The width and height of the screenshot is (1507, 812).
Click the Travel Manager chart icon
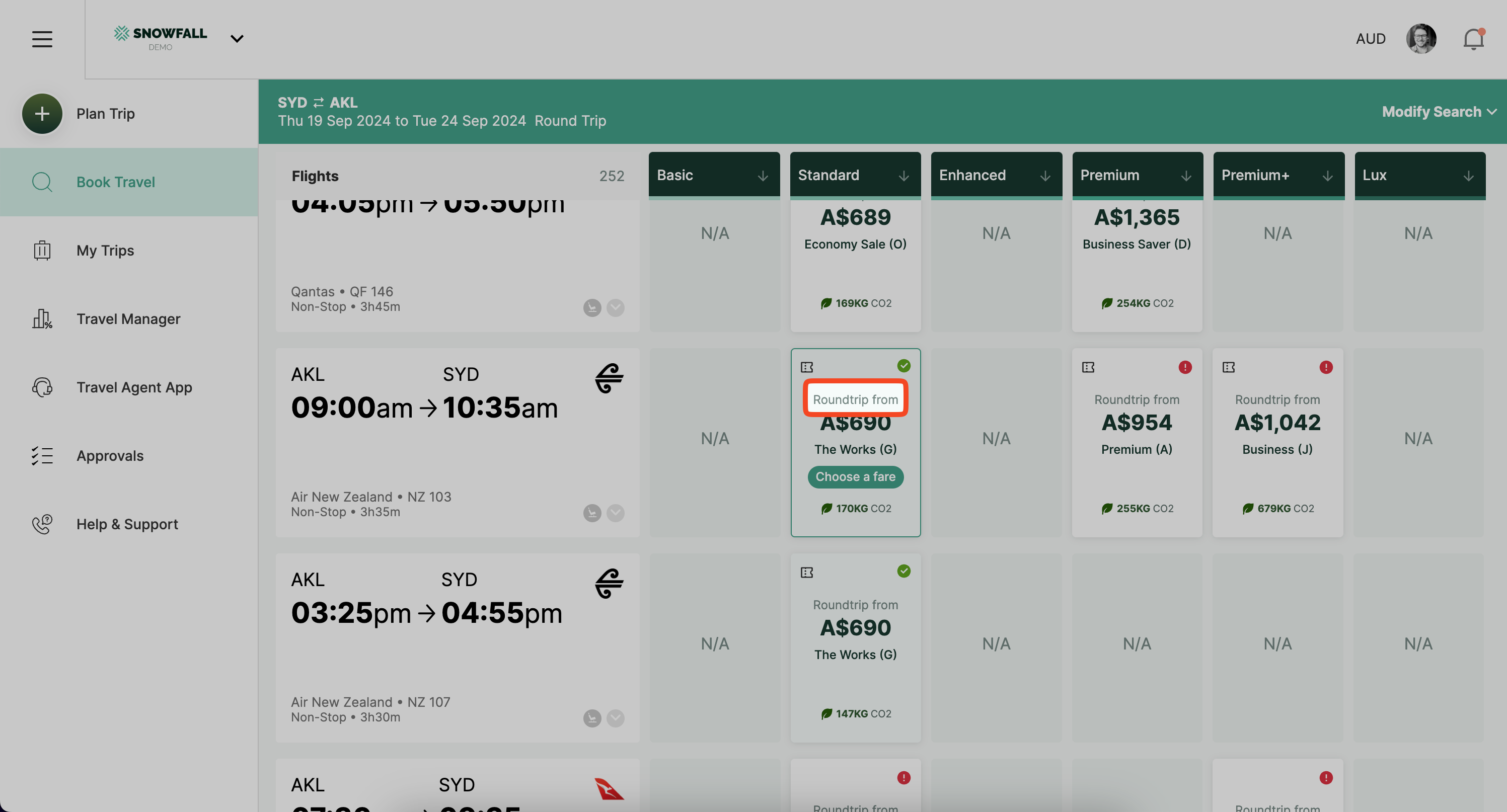pos(42,318)
